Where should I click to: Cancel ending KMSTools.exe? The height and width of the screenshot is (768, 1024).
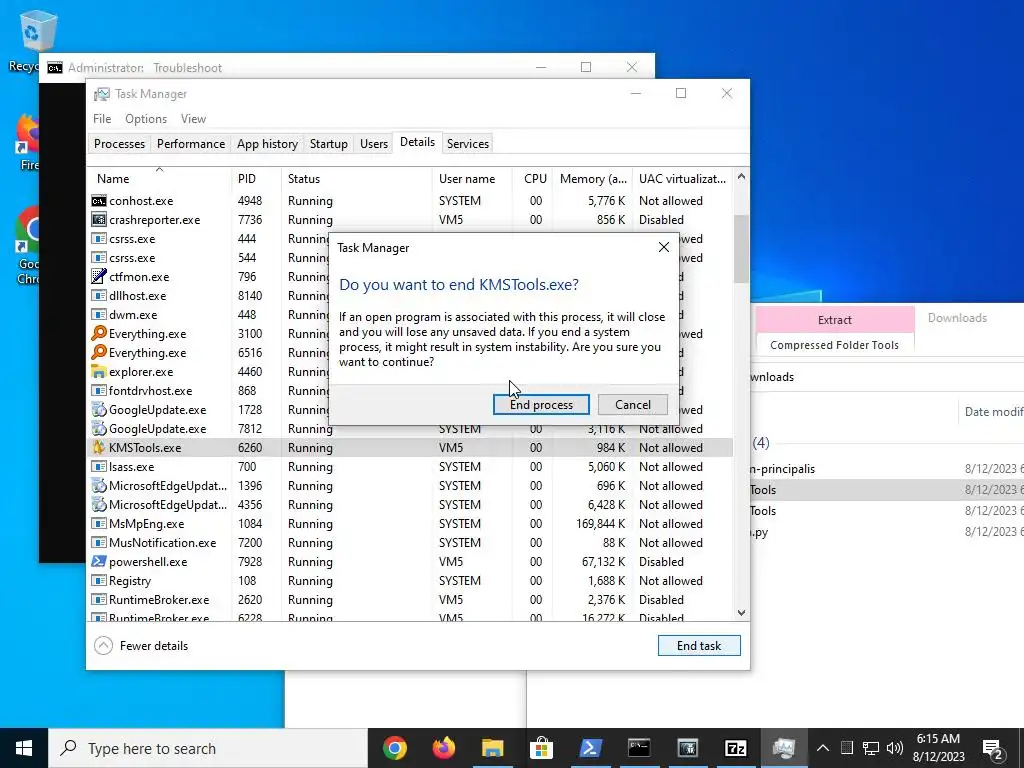coord(632,404)
